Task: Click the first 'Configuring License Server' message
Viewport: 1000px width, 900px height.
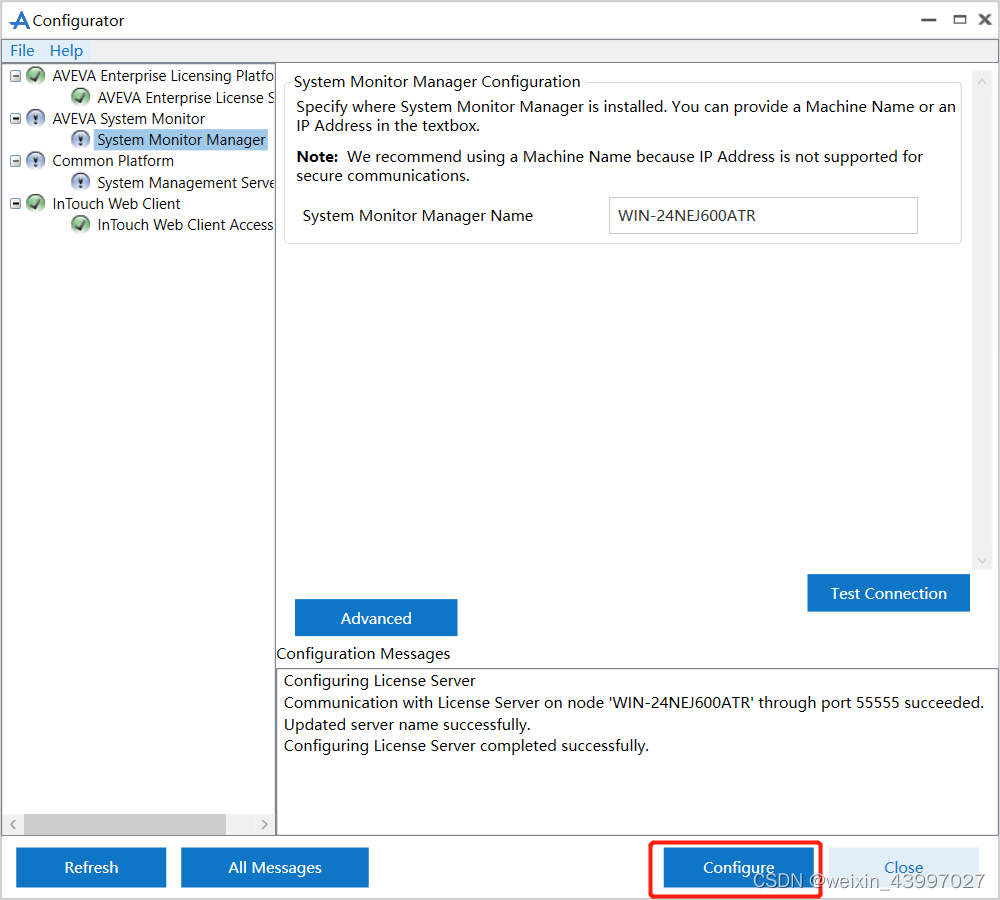Action: [379, 681]
